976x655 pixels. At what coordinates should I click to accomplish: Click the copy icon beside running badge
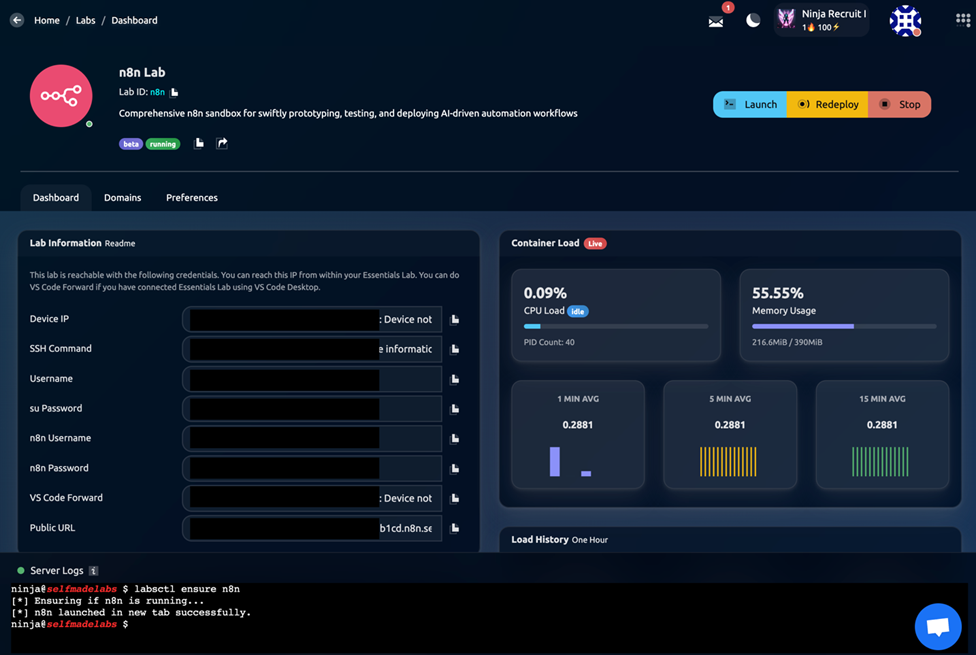click(x=199, y=143)
